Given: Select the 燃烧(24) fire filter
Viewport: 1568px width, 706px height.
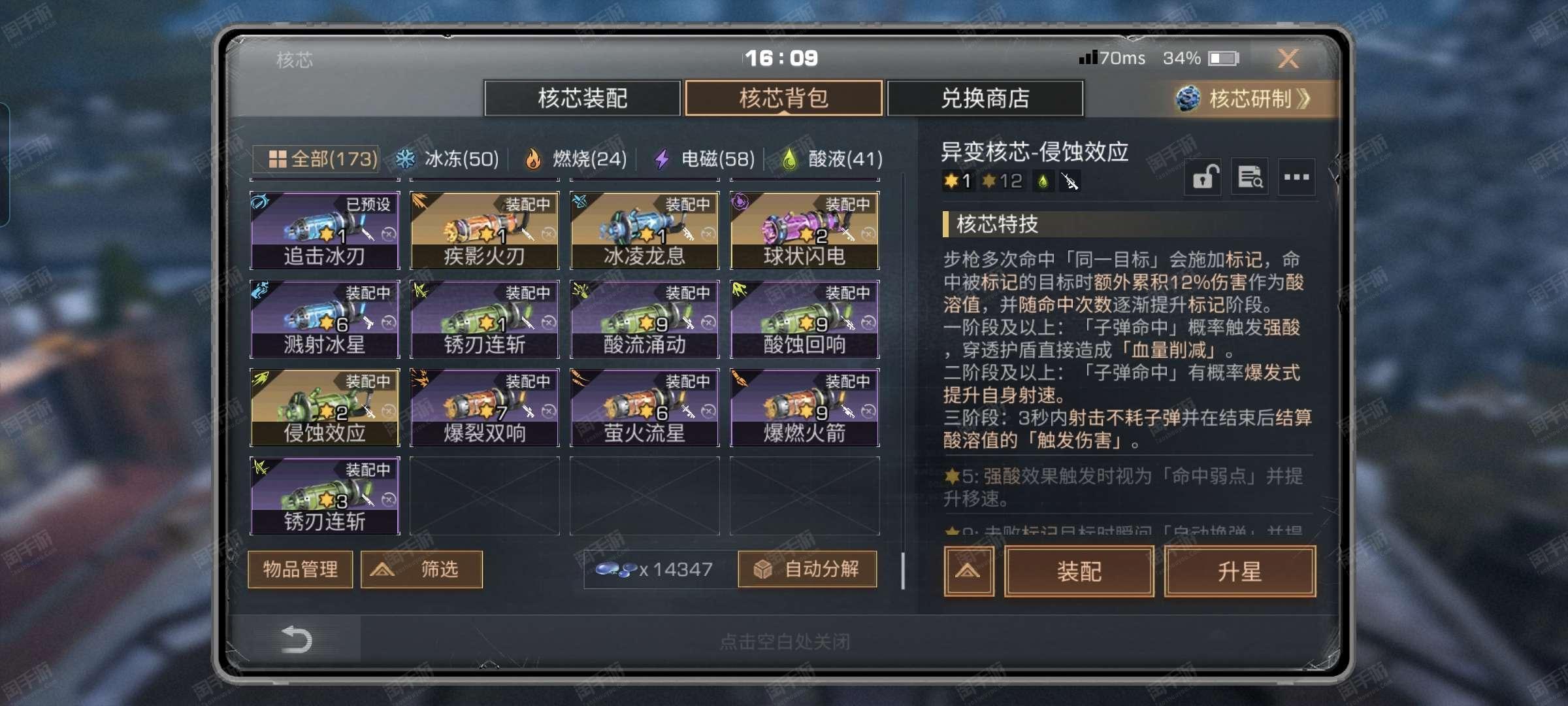Looking at the screenshot, I should [x=576, y=159].
